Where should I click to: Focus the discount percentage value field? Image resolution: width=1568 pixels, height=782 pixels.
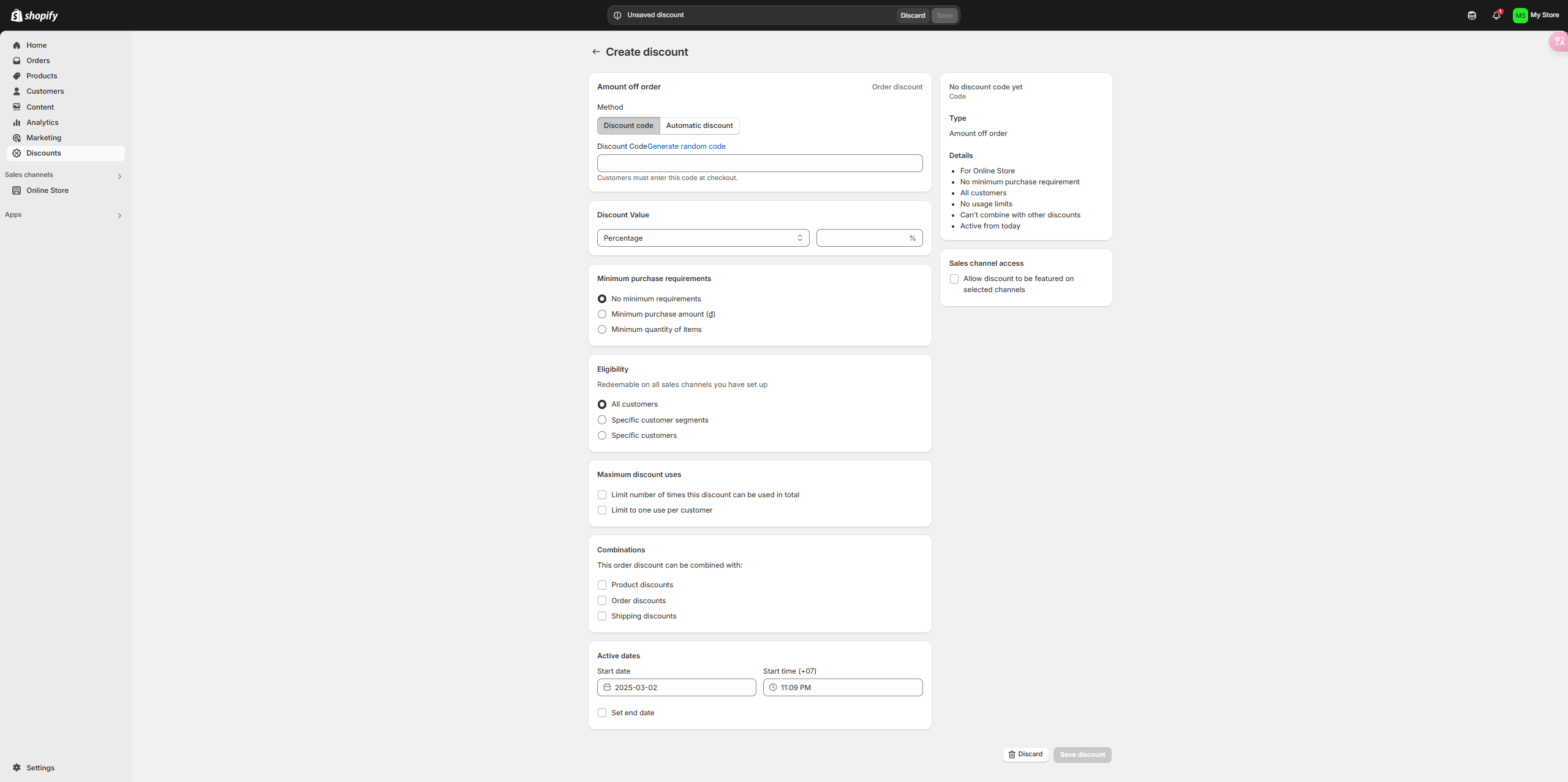point(869,238)
